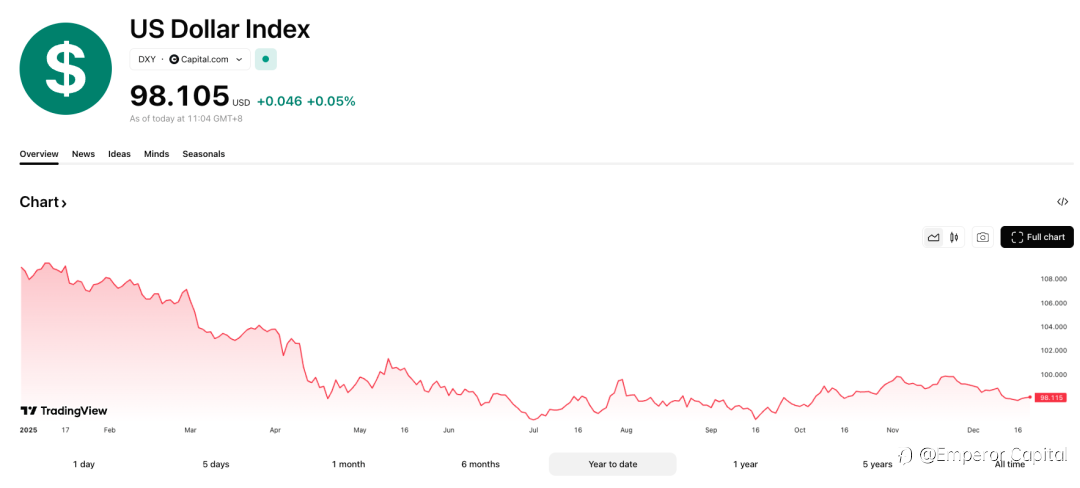Open the DXY Capital.com source dropdown
Screen dimensions: 1080x488
coord(190,59)
